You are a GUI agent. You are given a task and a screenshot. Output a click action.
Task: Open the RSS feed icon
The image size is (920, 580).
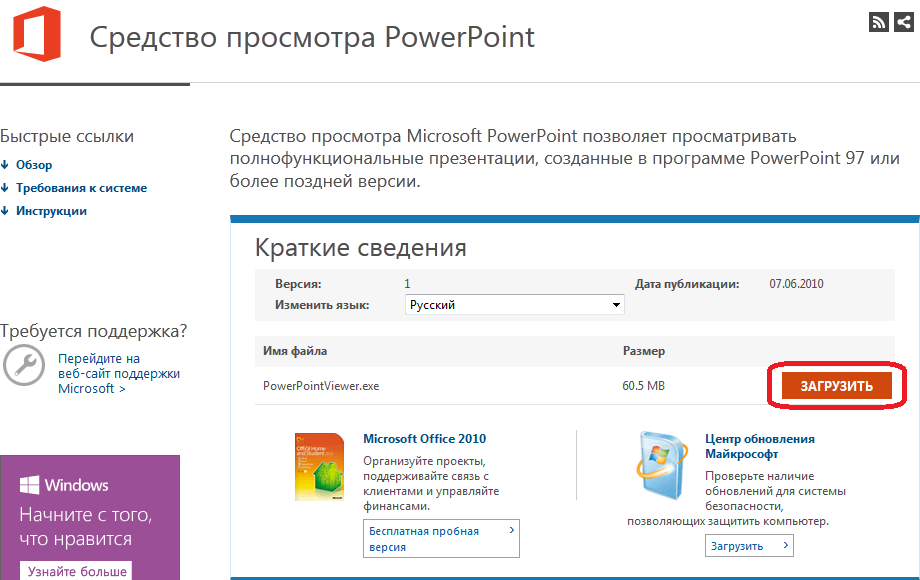[x=879, y=22]
